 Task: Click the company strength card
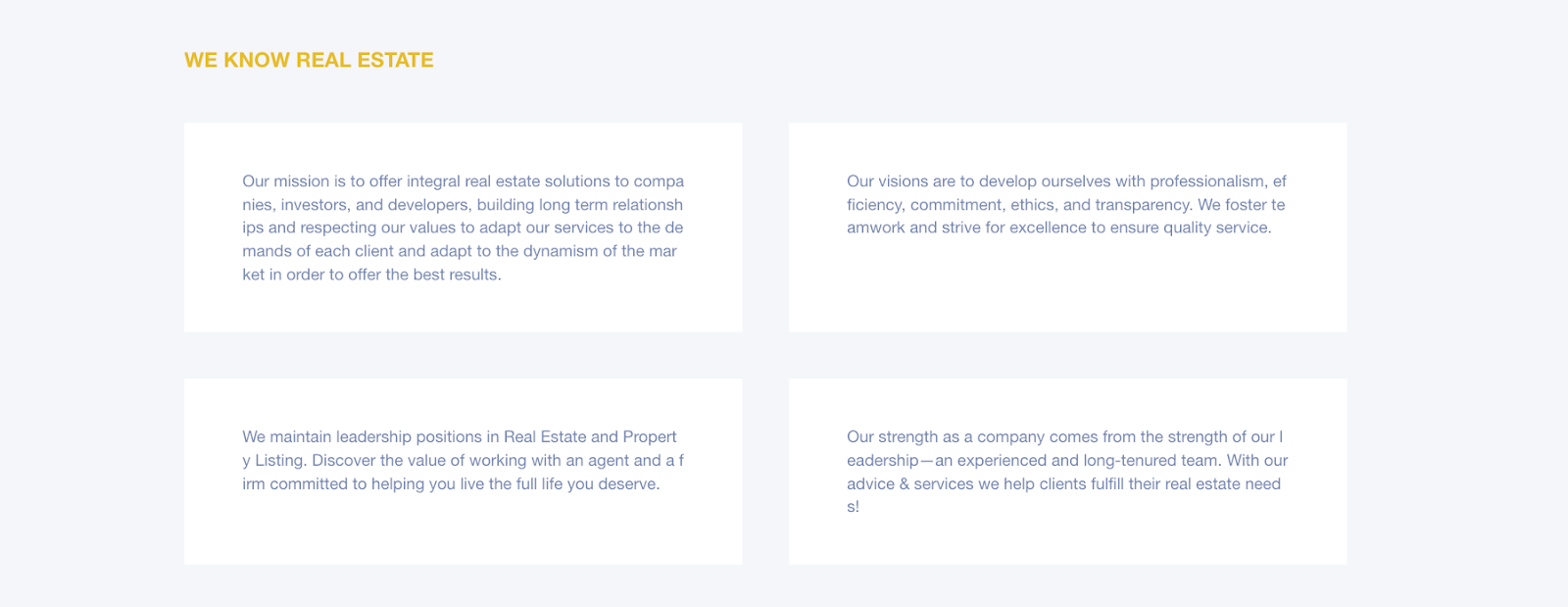click(x=1067, y=472)
